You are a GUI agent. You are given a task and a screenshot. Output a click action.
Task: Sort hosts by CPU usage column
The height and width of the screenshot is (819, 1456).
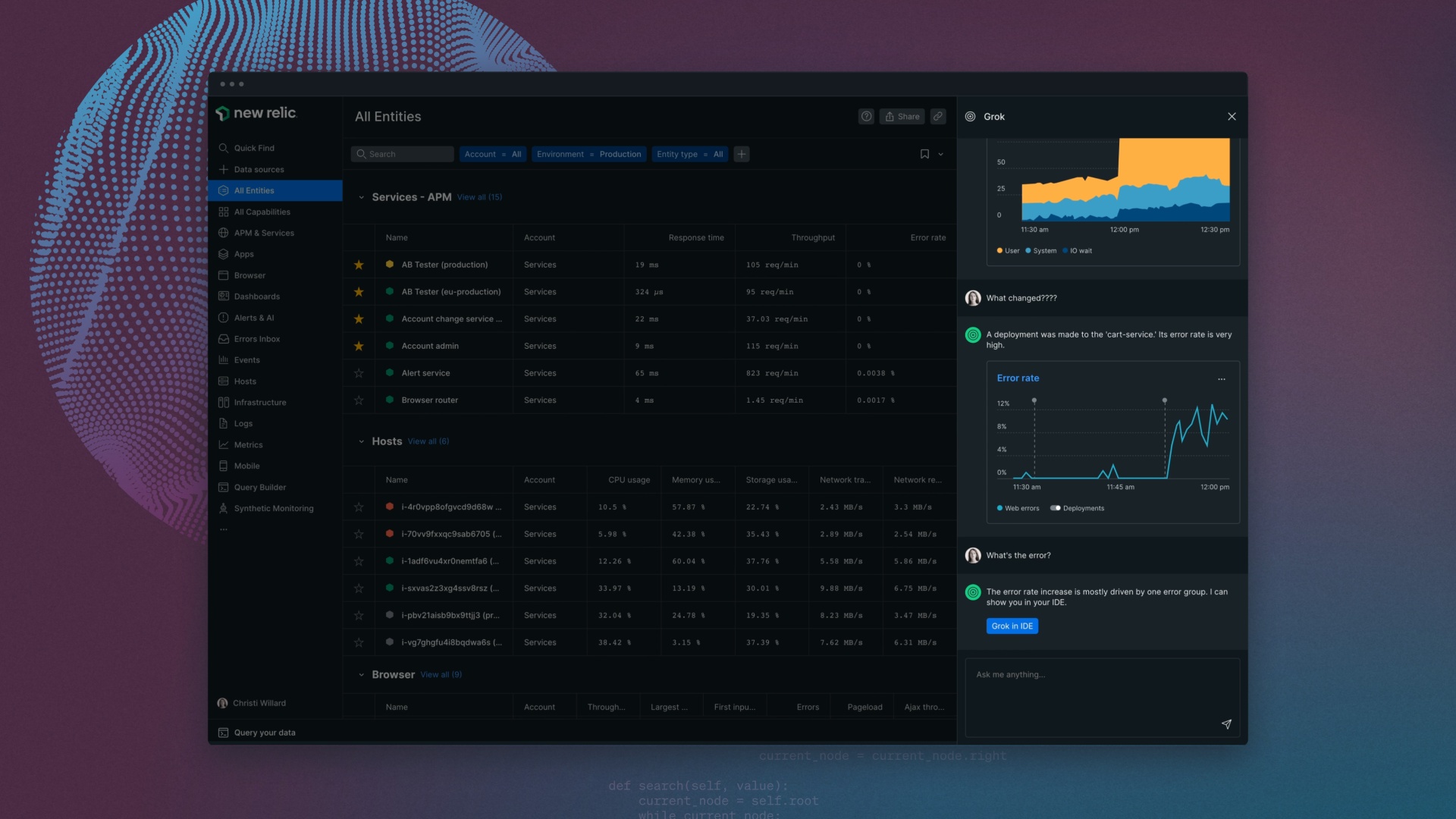click(x=629, y=480)
